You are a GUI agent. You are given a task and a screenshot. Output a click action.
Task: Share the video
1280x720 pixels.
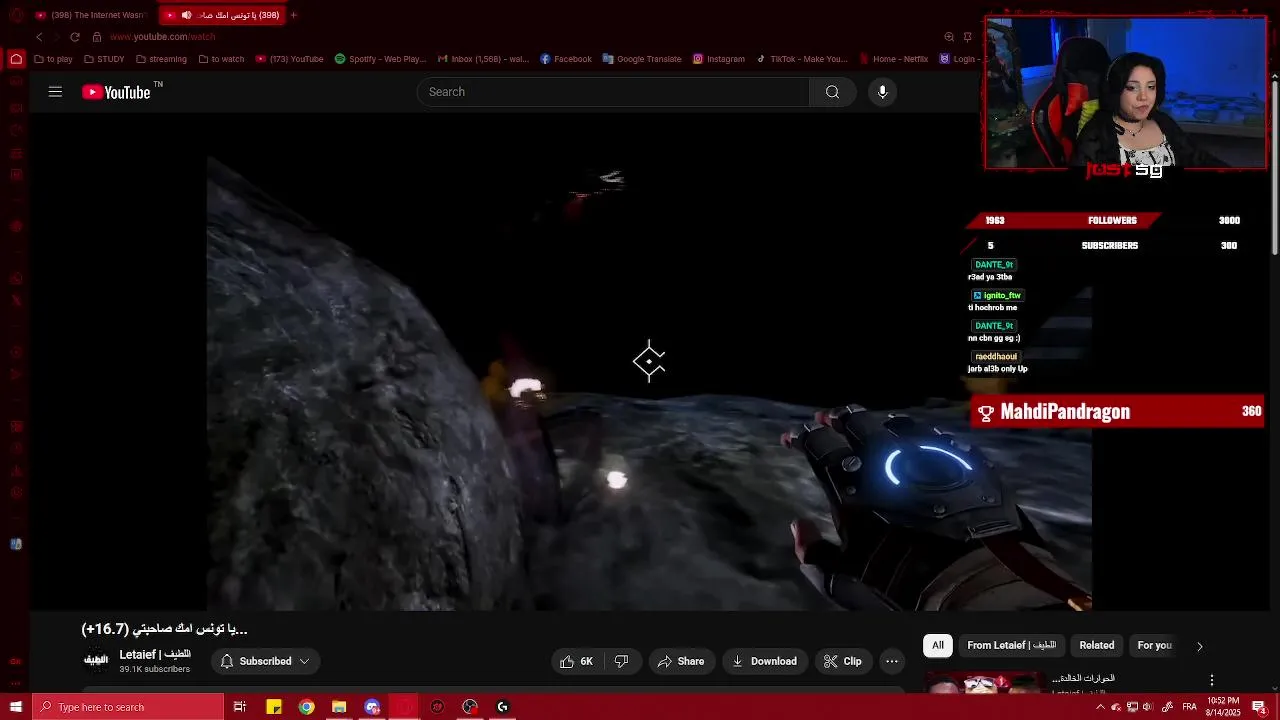pos(681,661)
